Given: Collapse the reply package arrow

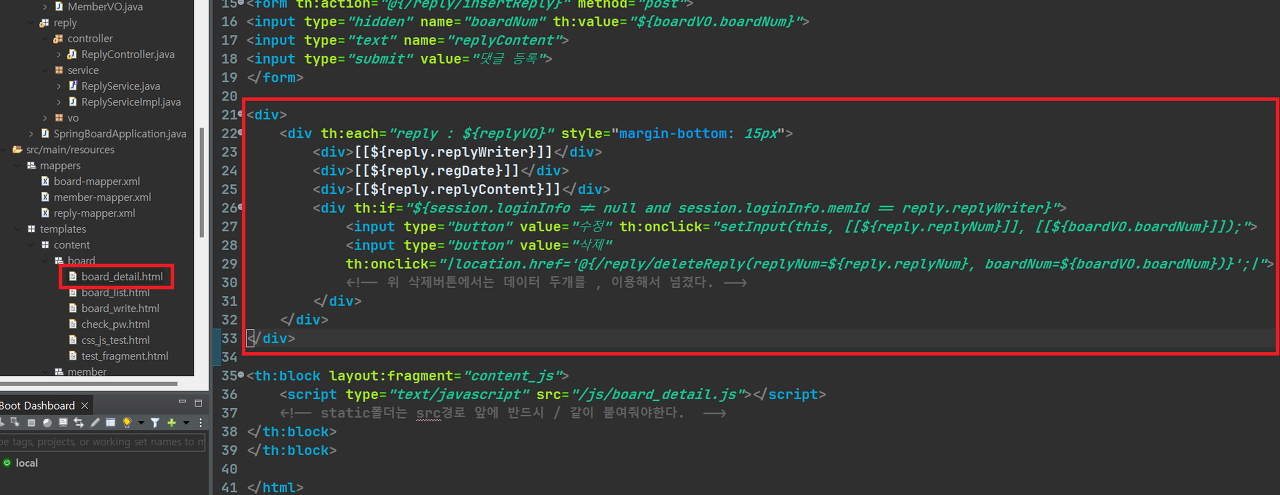Looking at the screenshot, I should (31, 22).
